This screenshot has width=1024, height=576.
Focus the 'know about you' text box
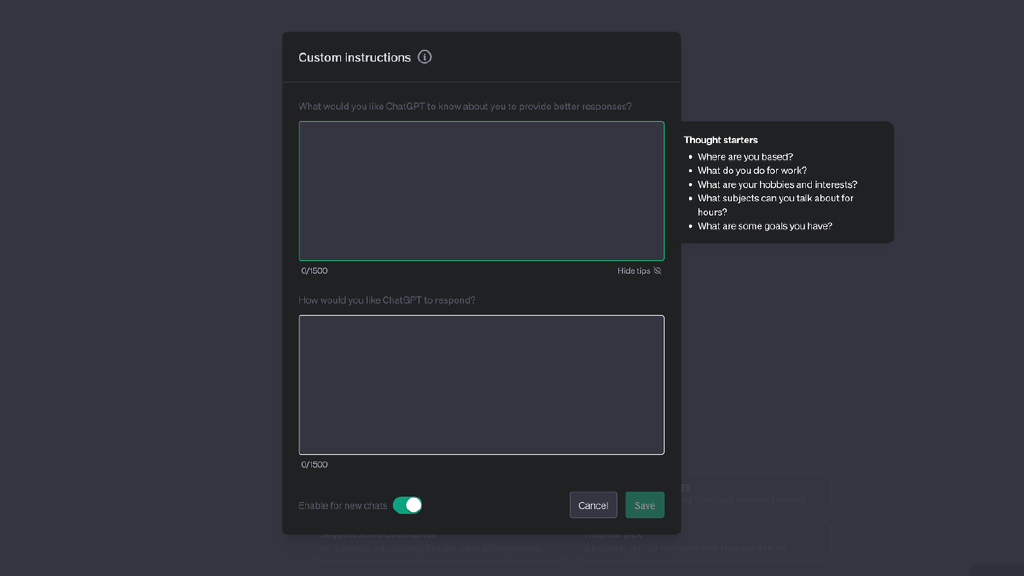point(481,191)
